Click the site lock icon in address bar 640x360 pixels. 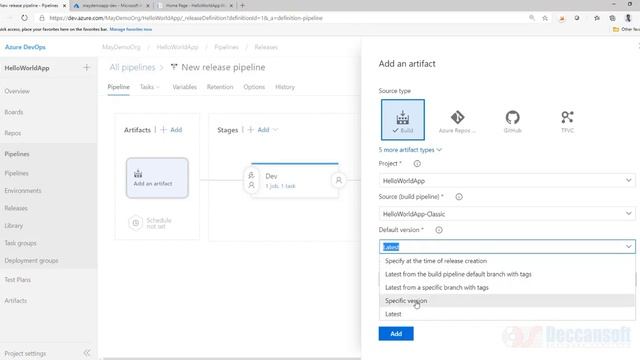pos(42,18)
